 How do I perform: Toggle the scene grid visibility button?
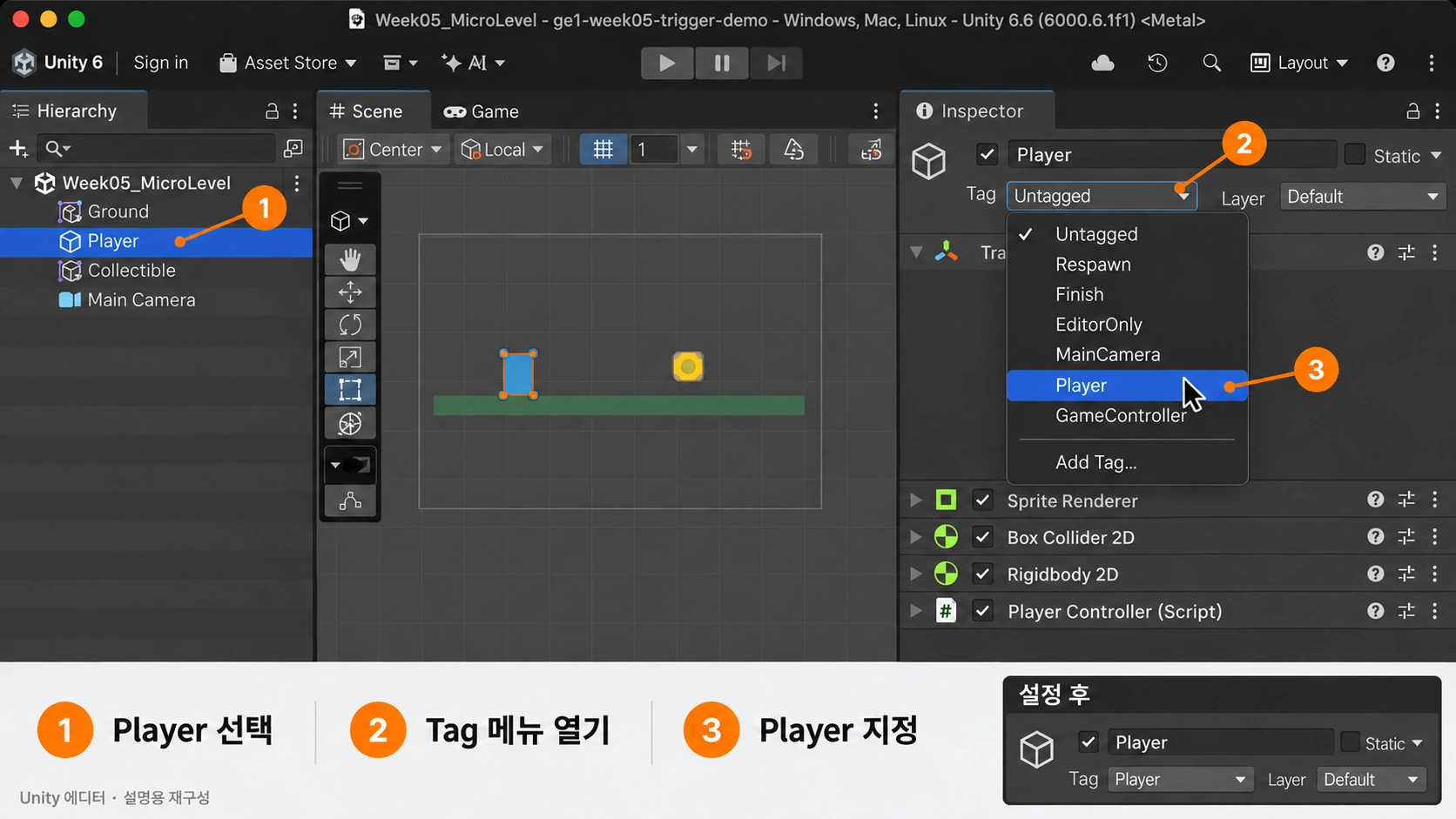click(x=603, y=150)
